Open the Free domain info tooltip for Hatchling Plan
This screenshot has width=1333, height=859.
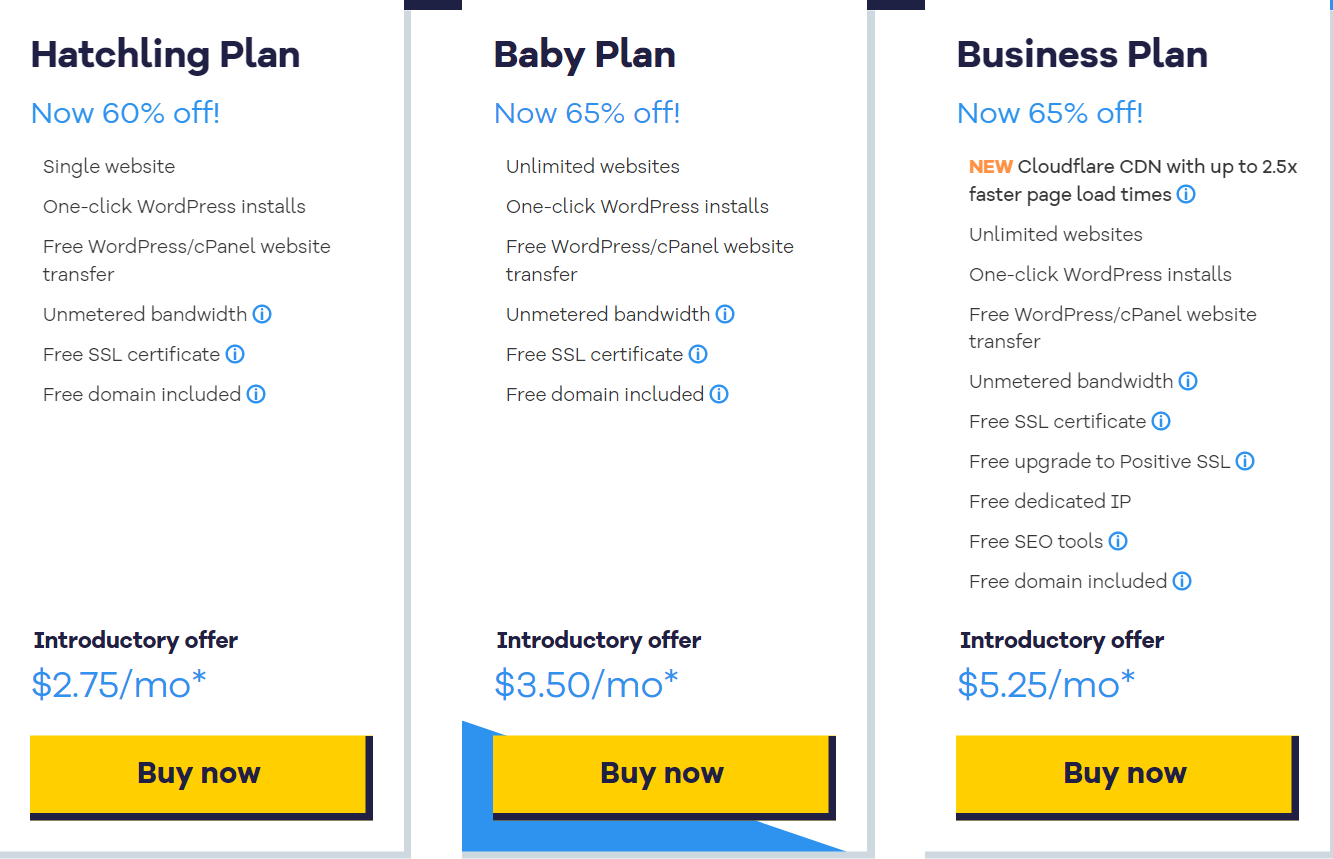(x=256, y=394)
